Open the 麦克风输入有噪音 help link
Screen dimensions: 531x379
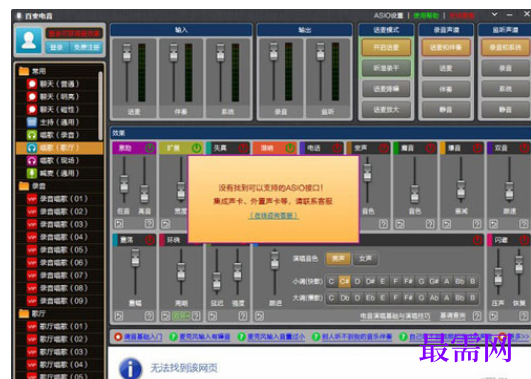(x=205, y=337)
